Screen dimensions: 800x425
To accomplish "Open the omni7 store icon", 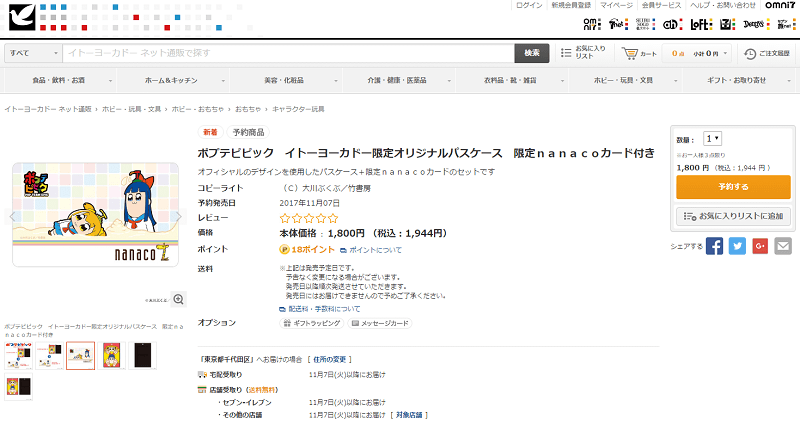I will coord(592,23).
